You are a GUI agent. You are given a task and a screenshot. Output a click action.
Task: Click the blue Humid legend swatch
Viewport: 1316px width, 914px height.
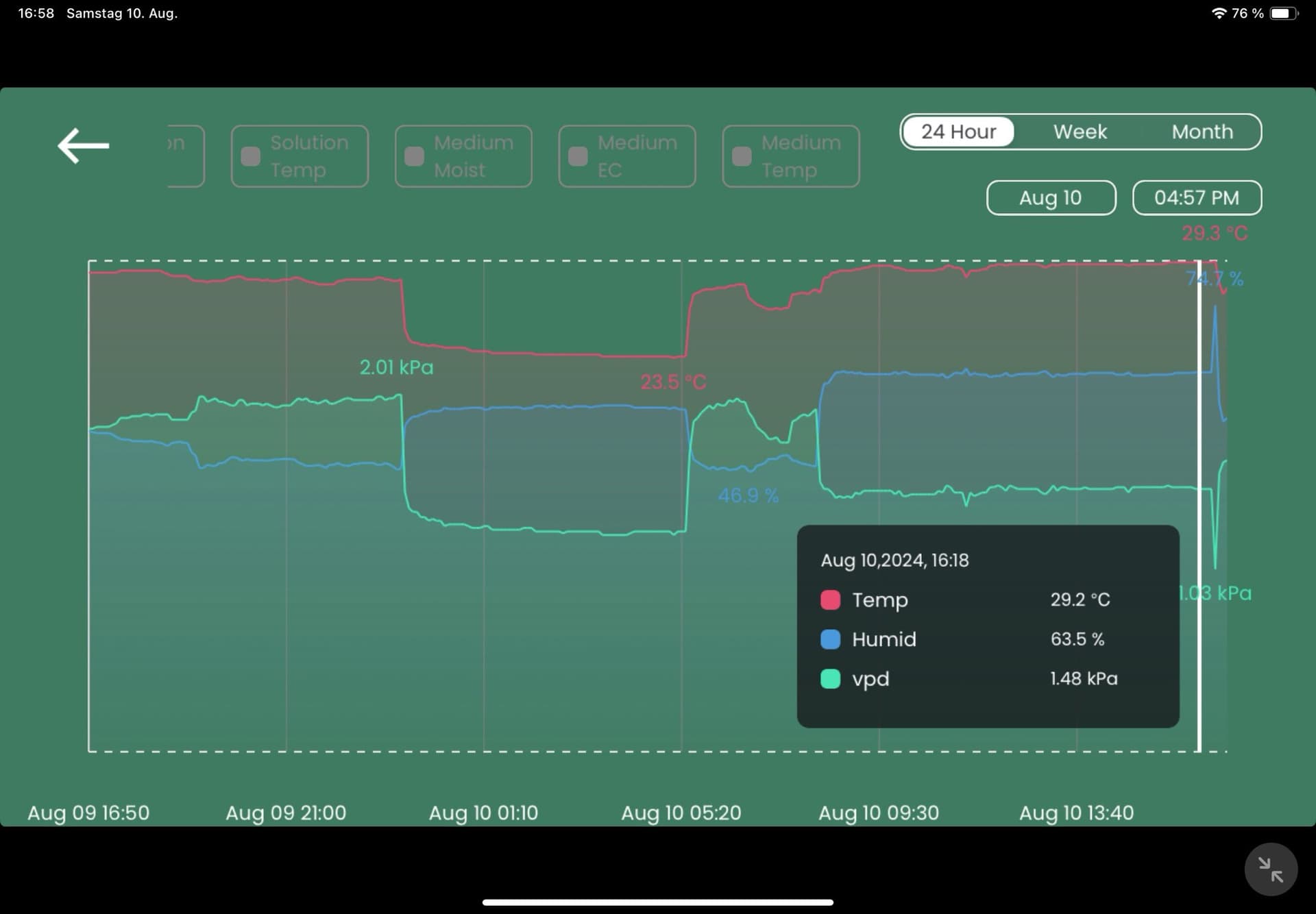pyautogui.click(x=830, y=639)
